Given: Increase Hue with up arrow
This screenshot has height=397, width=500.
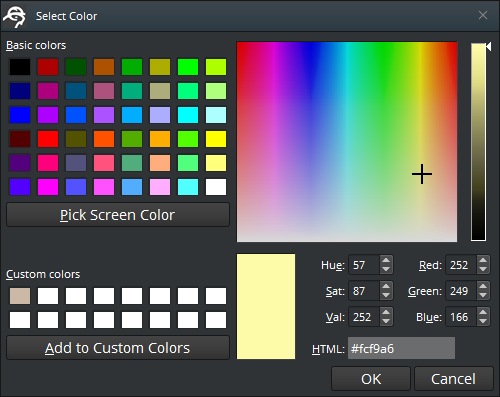Looking at the screenshot, I should [x=386, y=260].
